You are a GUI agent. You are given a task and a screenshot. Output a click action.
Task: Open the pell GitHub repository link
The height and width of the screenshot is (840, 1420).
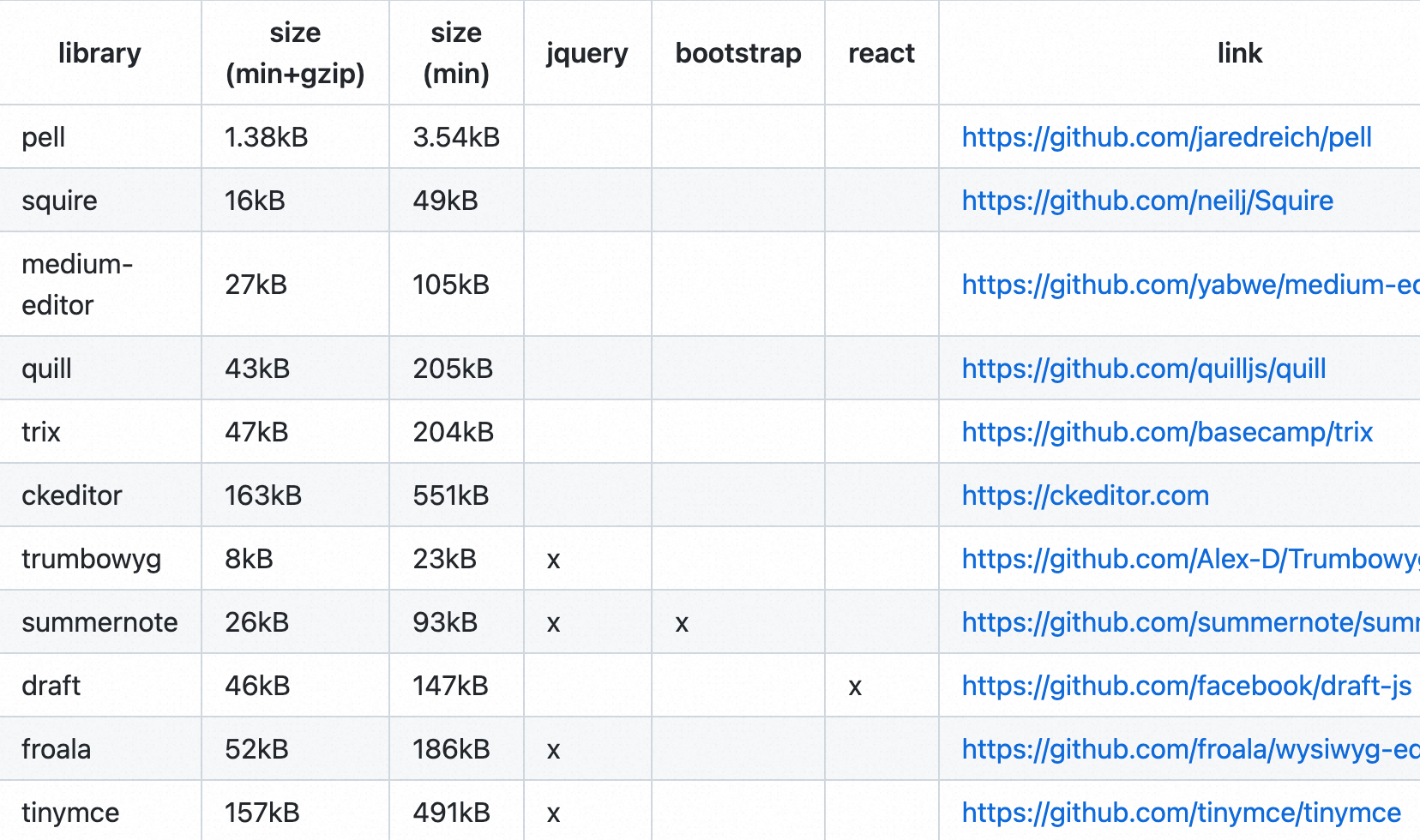click(x=1166, y=137)
